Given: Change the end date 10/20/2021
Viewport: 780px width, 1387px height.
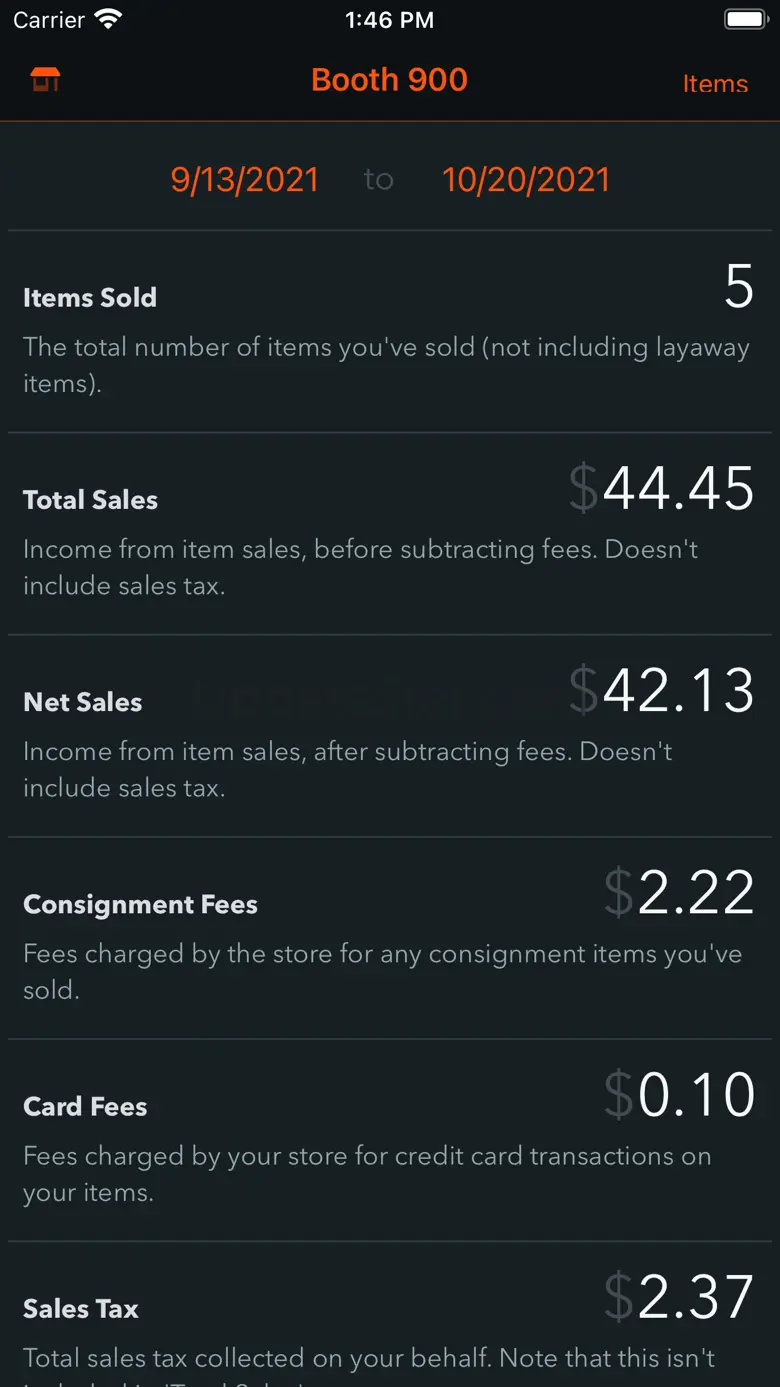Looking at the screenshot, I should click(x=526, y=180).
